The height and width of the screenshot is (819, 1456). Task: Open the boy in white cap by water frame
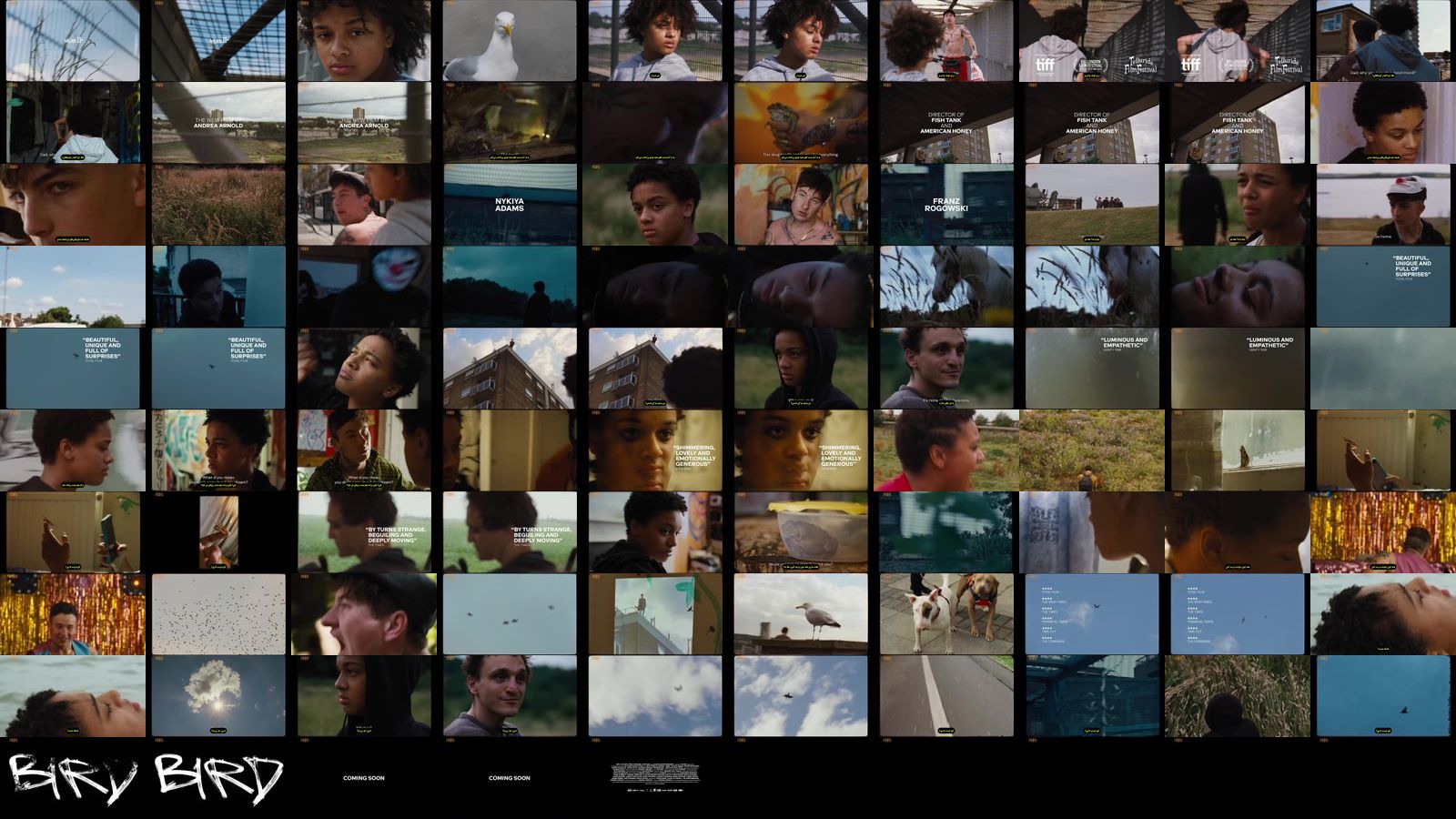(x=1383, y=205)
